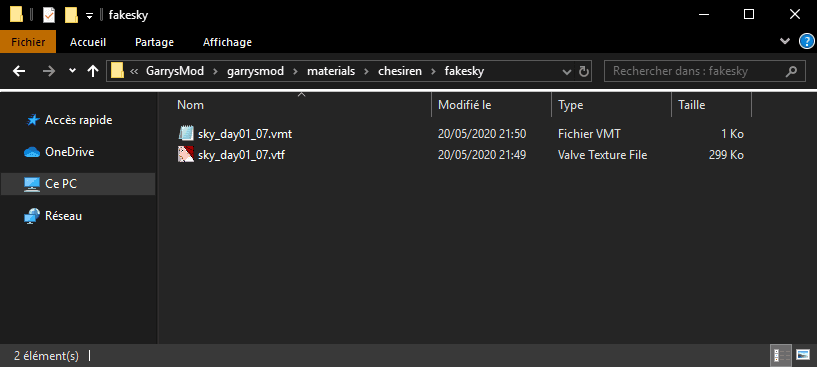The height and width of the screenshot is (367, 817).
Task: Click the 299 Ko size cell
Action: (x=726, y=155)
